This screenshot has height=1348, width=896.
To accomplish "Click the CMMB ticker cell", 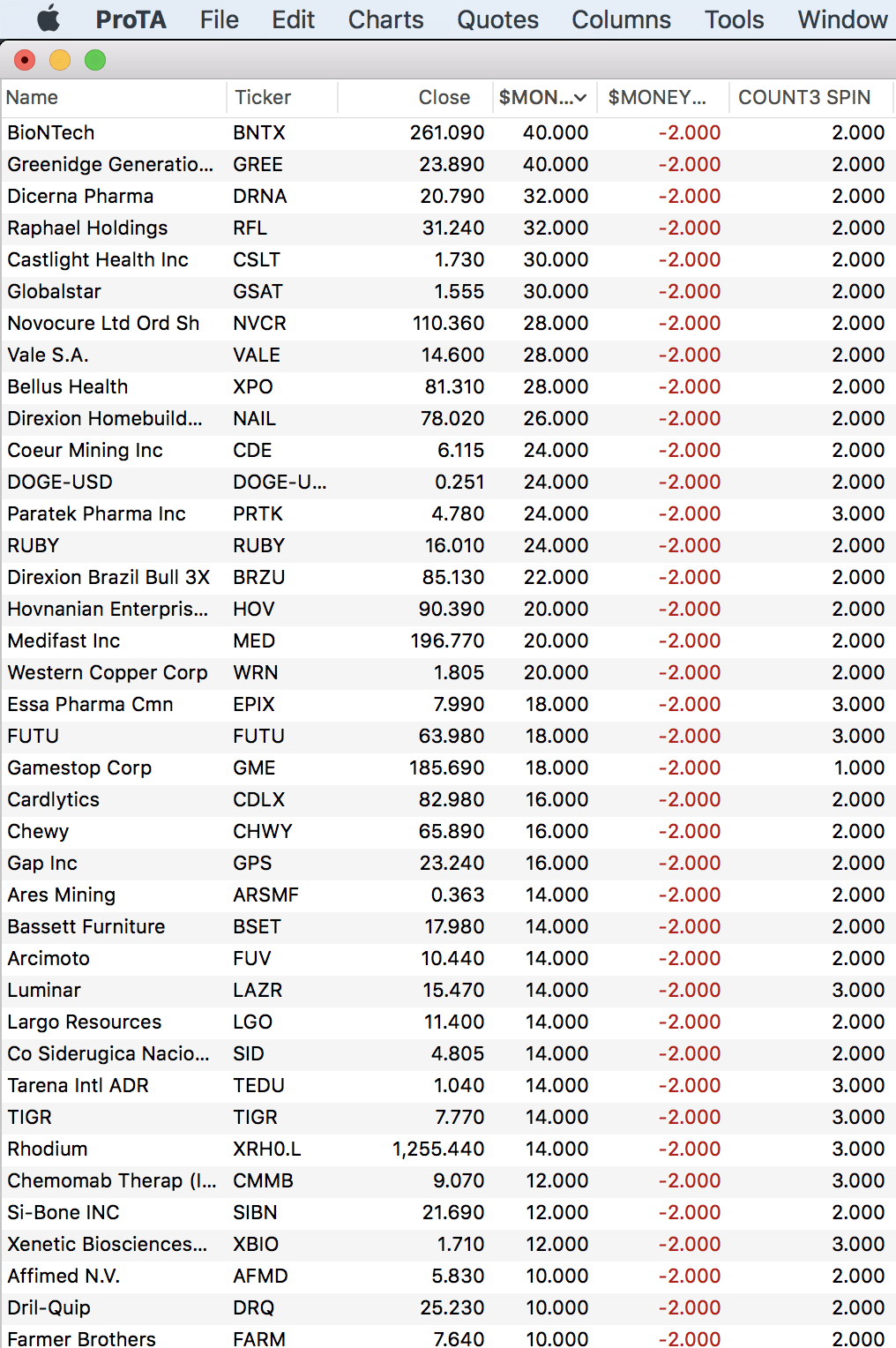I will (x=263, y=1180).
